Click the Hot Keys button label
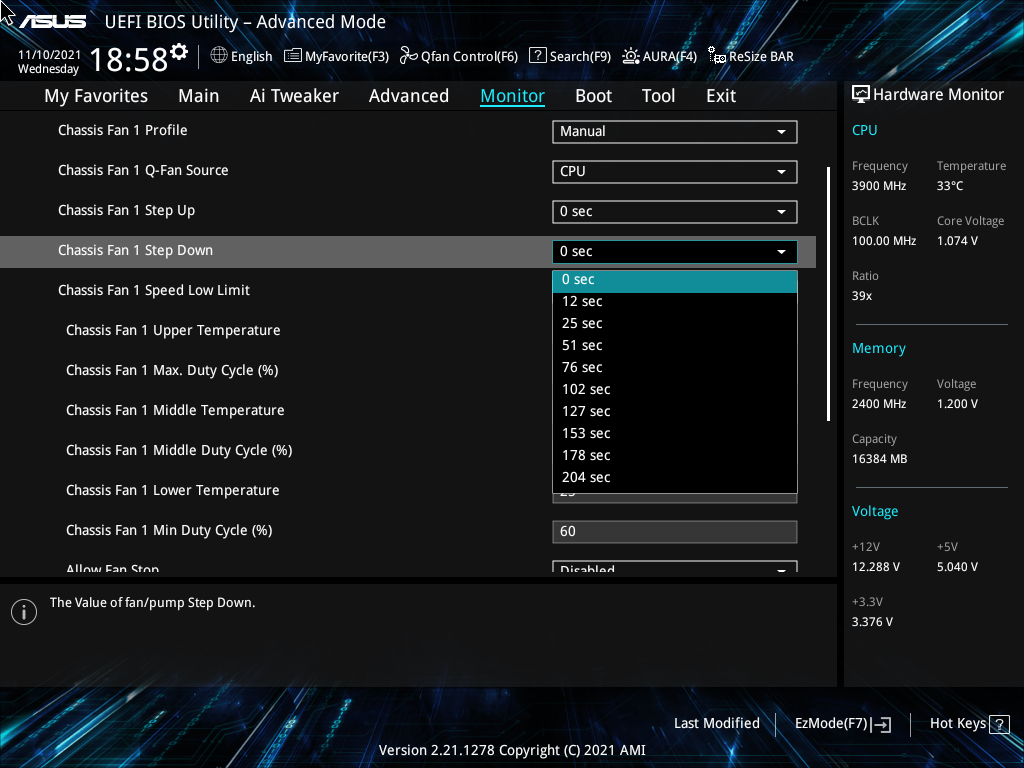 click(x=957, y=724)
